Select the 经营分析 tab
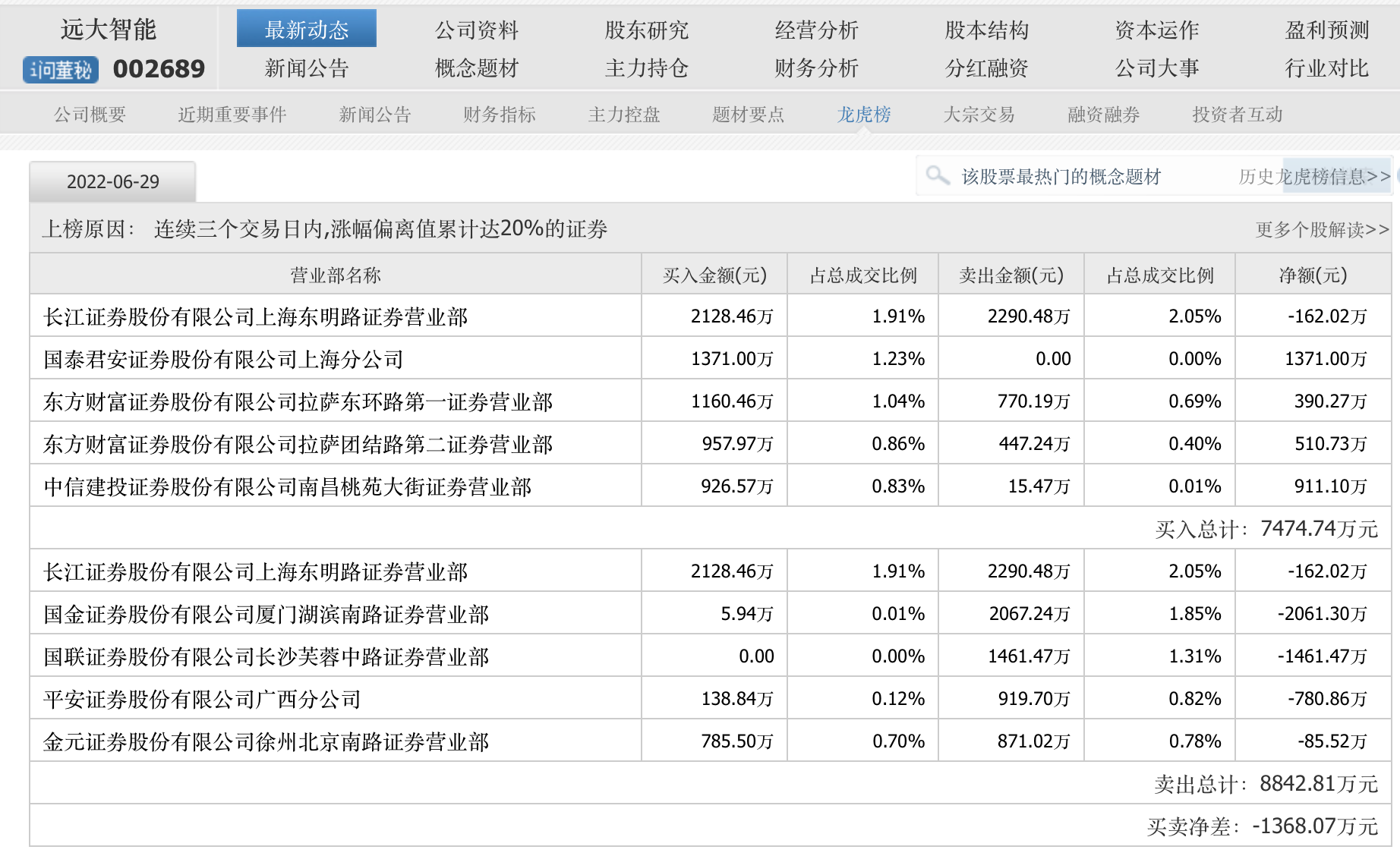The image size is (1400, 856). tap(817, 30)
